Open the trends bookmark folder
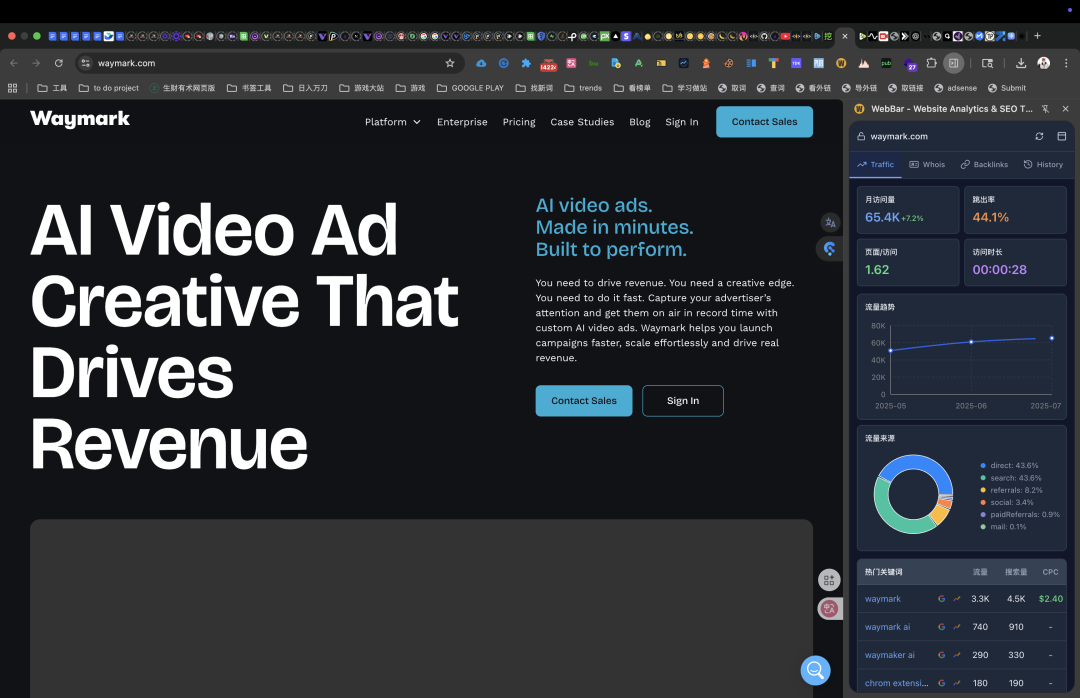The height and width of the screenshot is (698, 1080). coord(583,88)
